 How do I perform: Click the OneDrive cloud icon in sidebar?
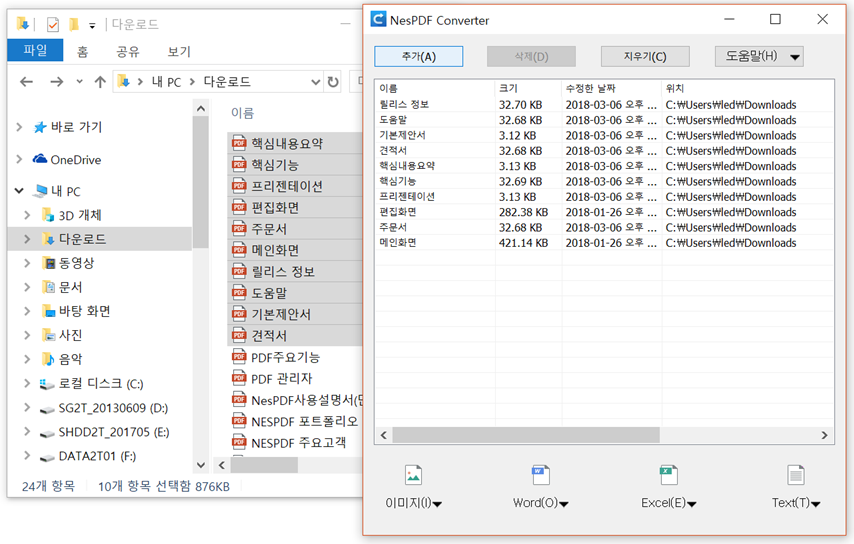pyautogui.click(x=40, y=159)
